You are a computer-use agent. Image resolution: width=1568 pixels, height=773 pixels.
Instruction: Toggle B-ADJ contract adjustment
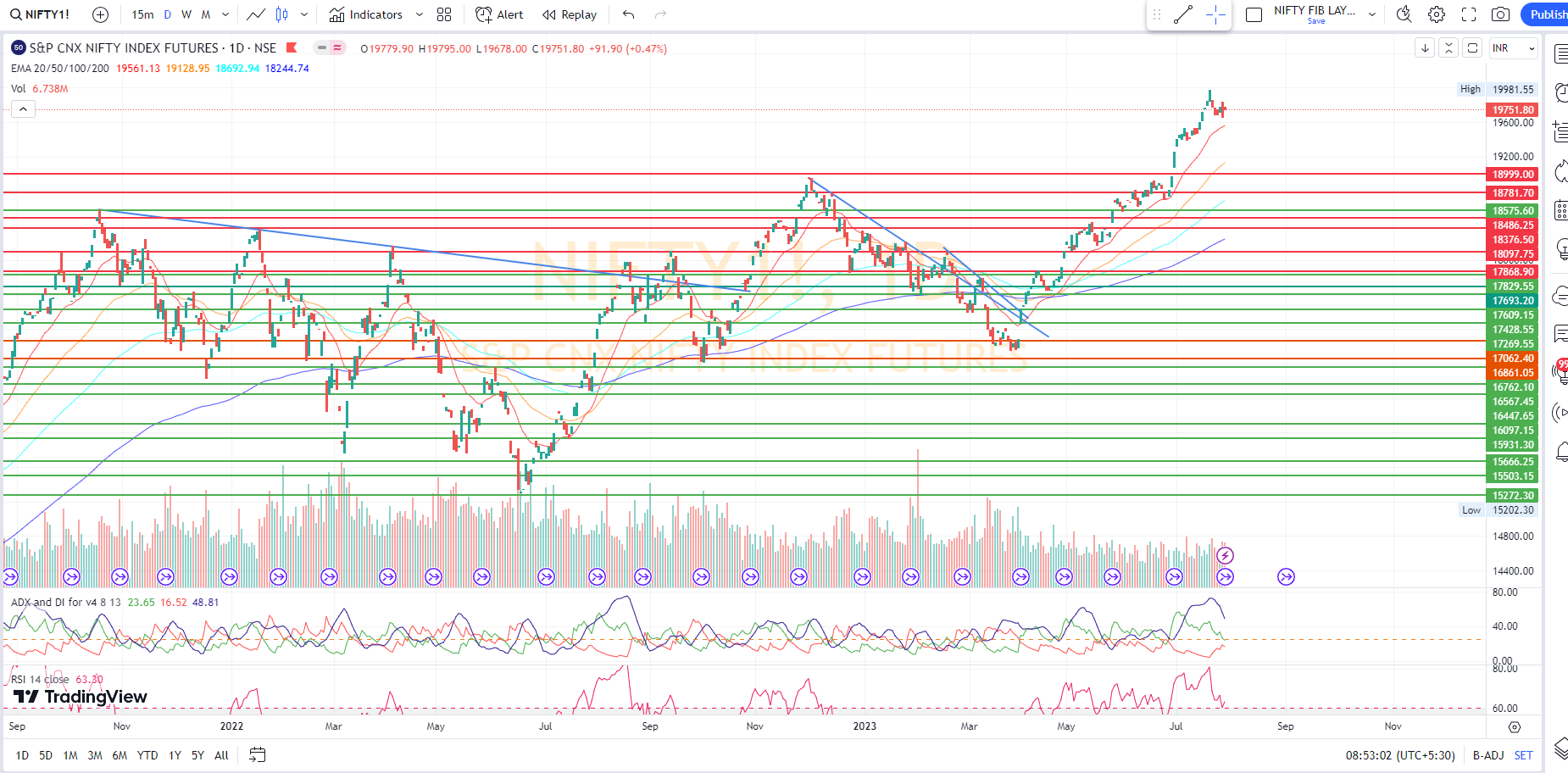[1488, 755]
